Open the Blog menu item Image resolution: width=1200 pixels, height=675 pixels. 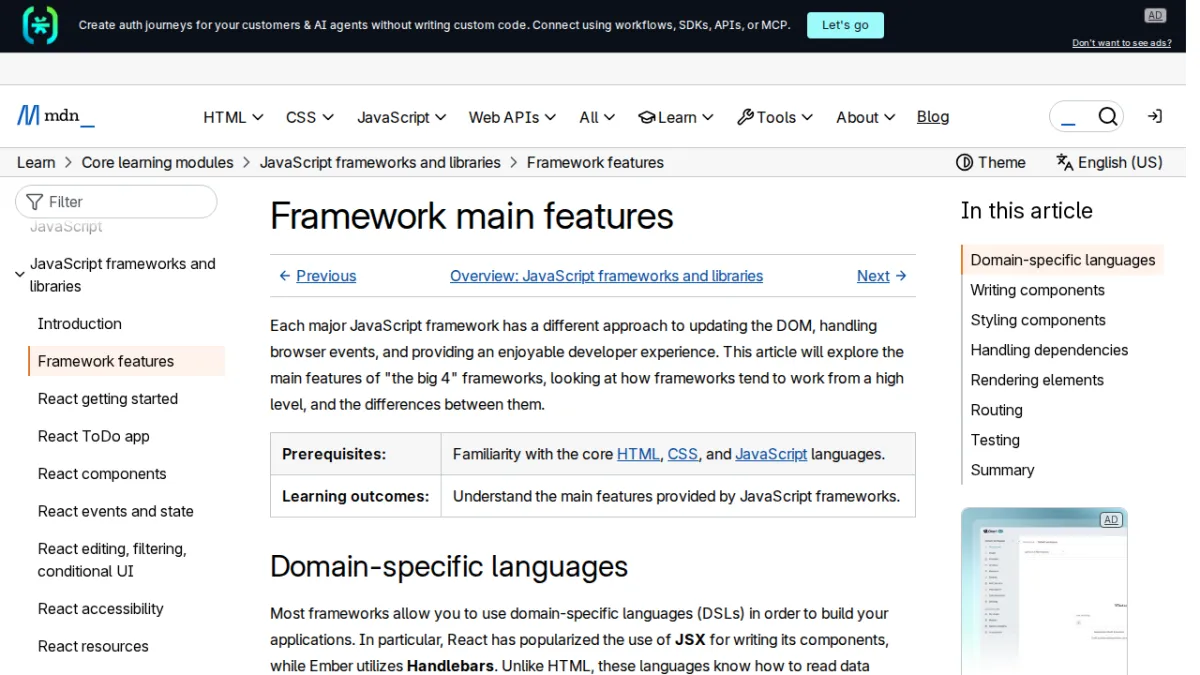tap(933, 117)
